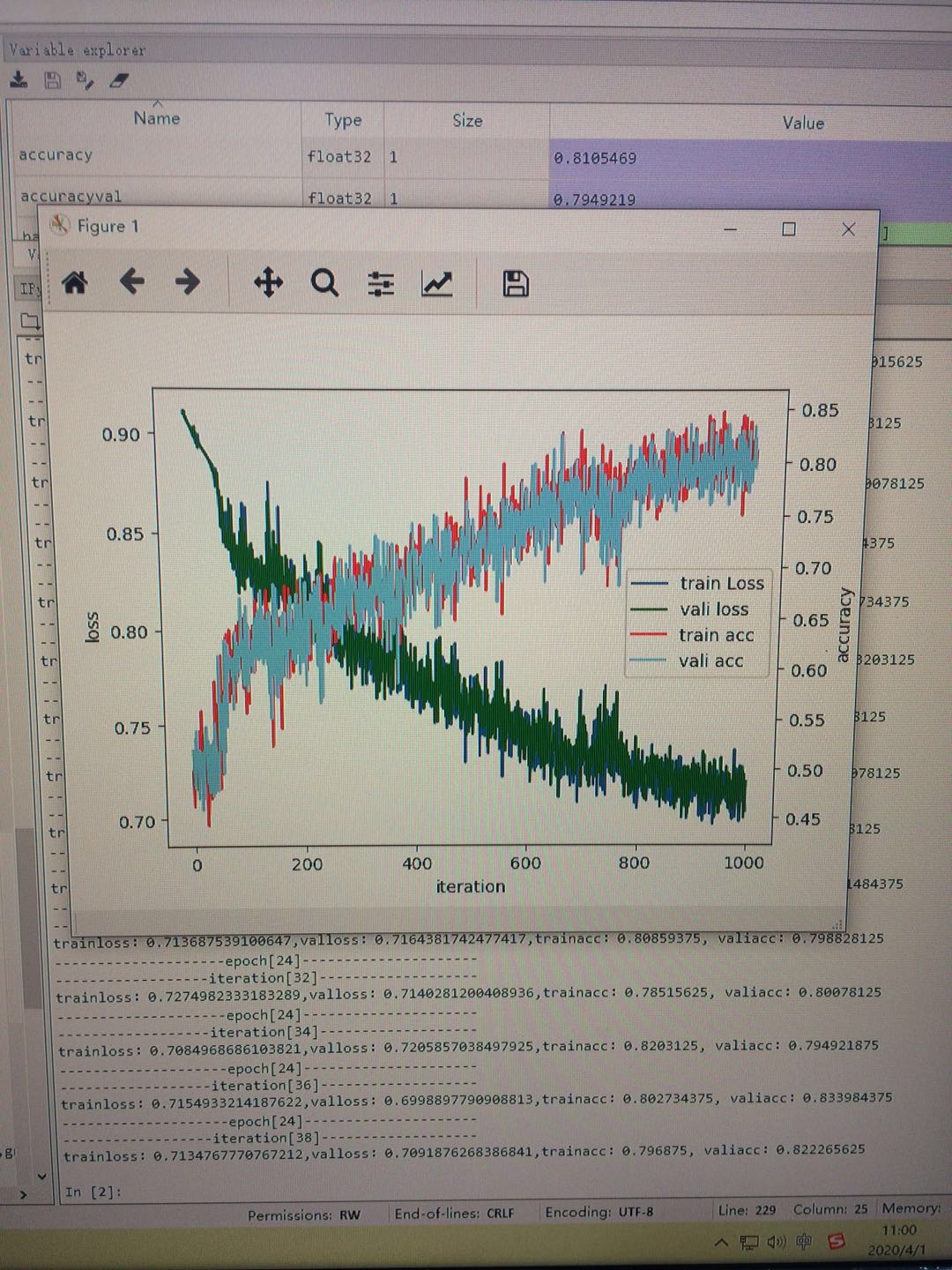Expand hidden icons in the system tray
952x1270 pixels.
[720, 1242]
